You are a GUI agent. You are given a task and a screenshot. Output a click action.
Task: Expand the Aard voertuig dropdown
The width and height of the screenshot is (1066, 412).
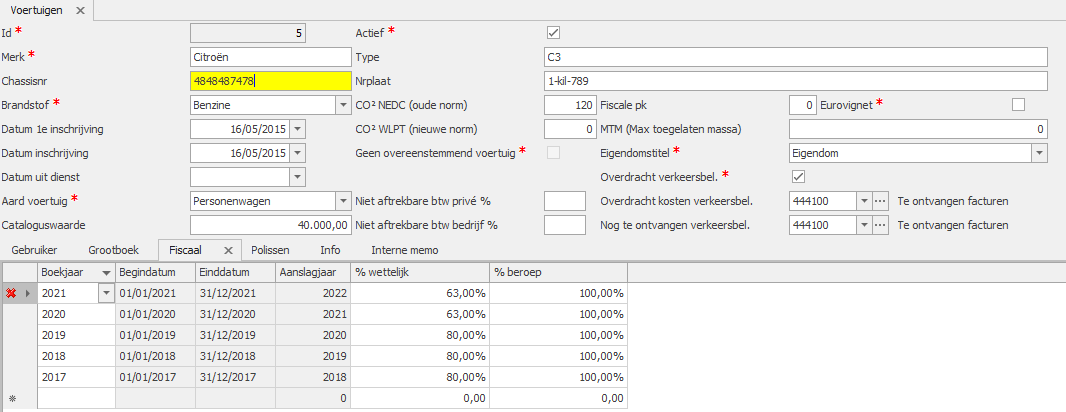pyautogui.click(x=340, y=201)
